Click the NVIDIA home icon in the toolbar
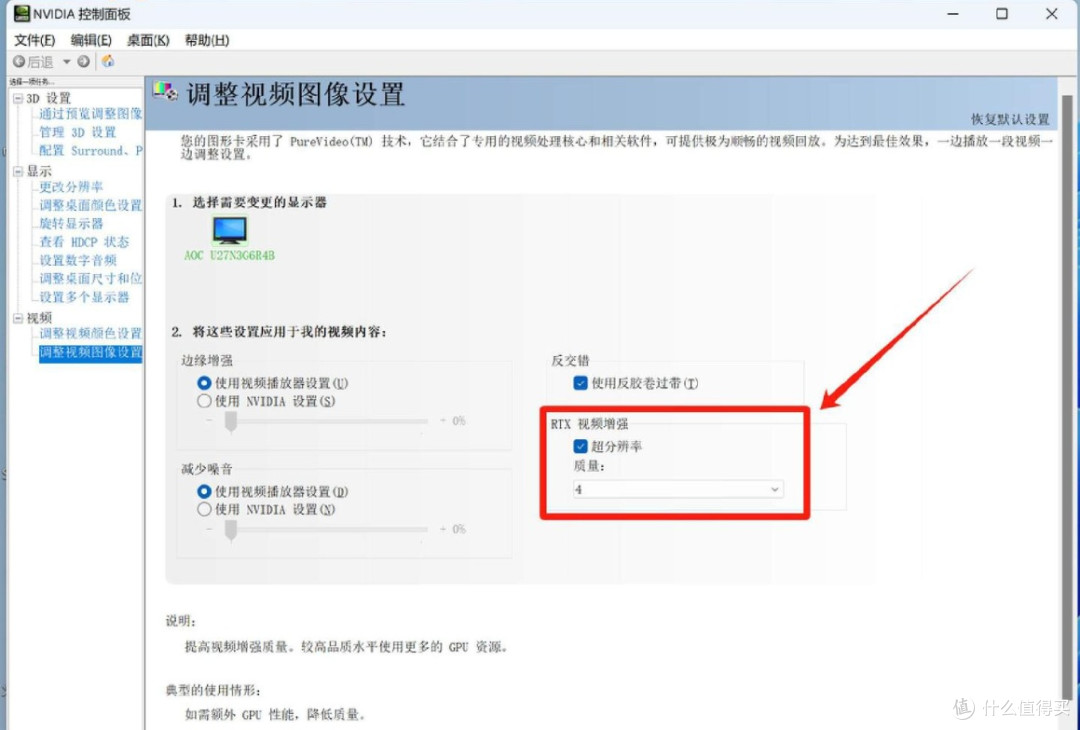This screenshot has width=1080, height=730. pyautogui.click(x=107, y=61)
